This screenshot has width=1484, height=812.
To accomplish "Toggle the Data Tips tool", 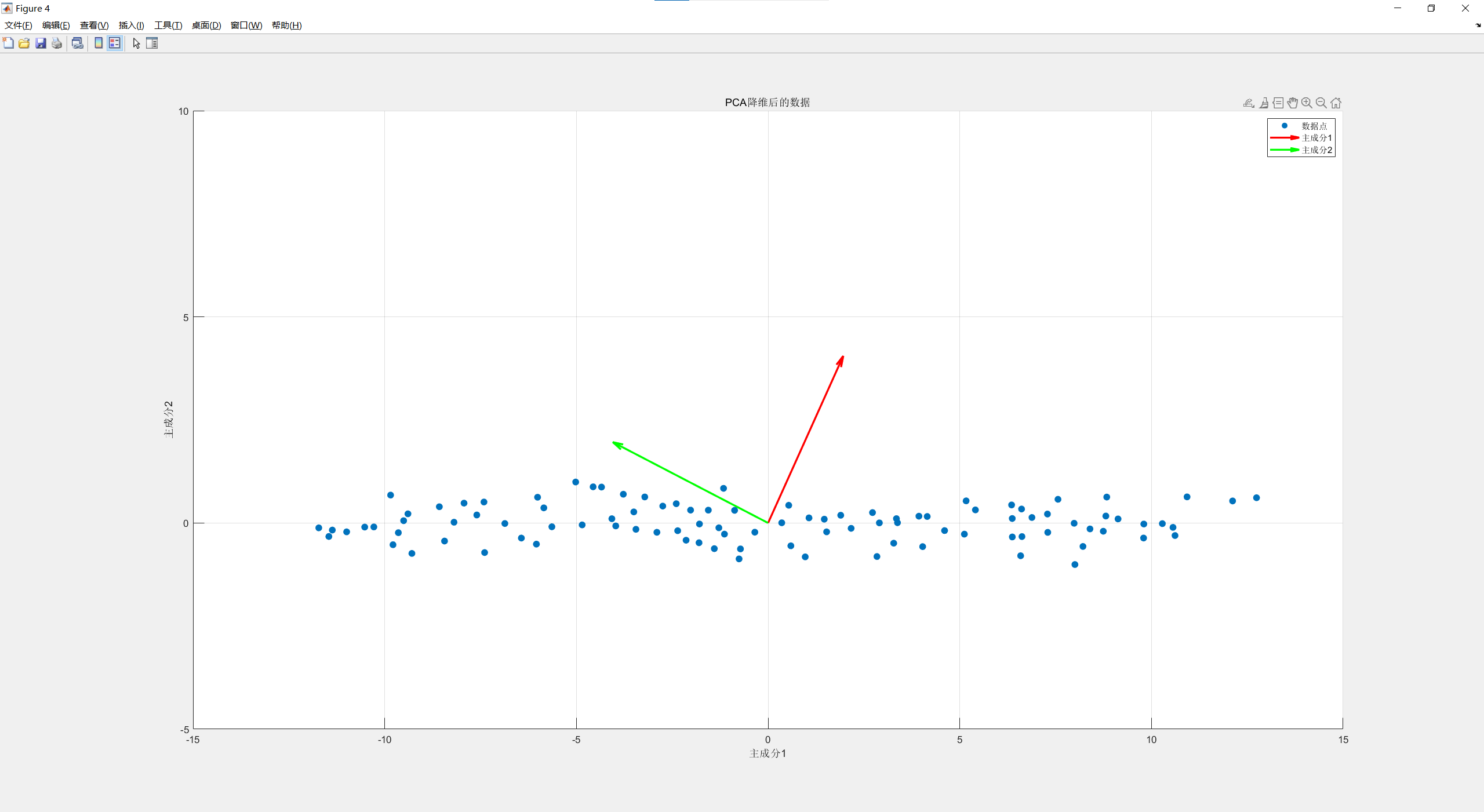I will click(x=1278, y=103).
